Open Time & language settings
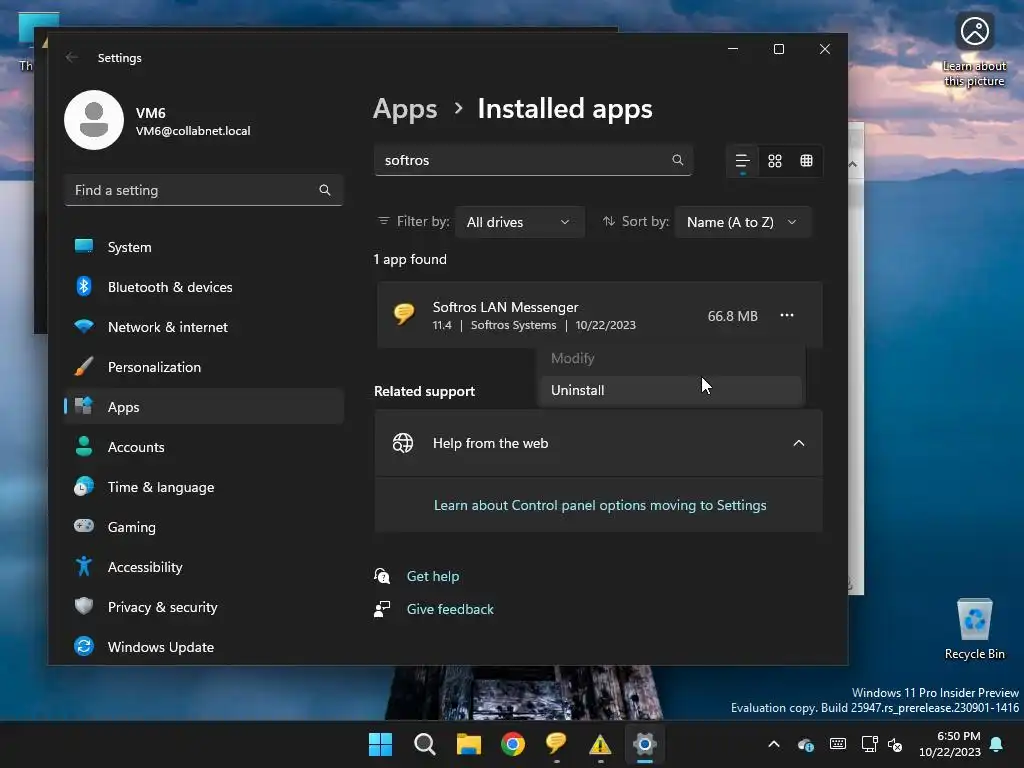Screen dimensions: 1024x768 pyautogui.click(x=204, y=487)
